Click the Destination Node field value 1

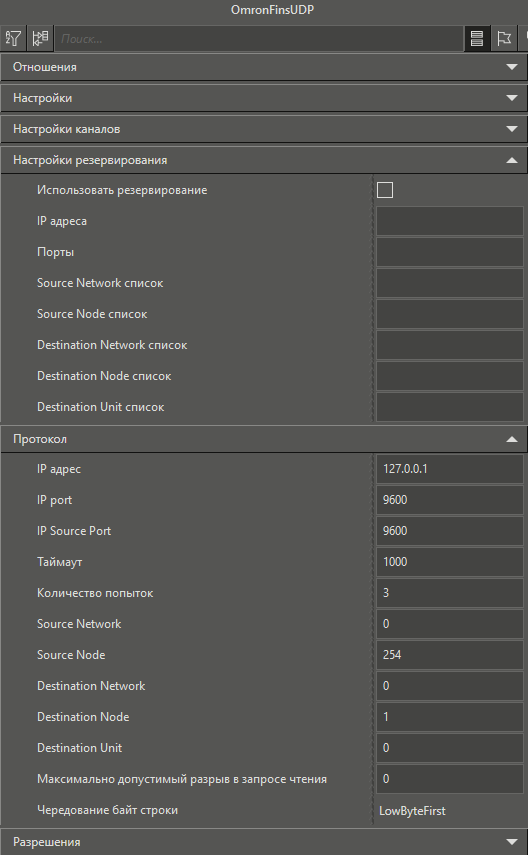click(x=449, y=716)
